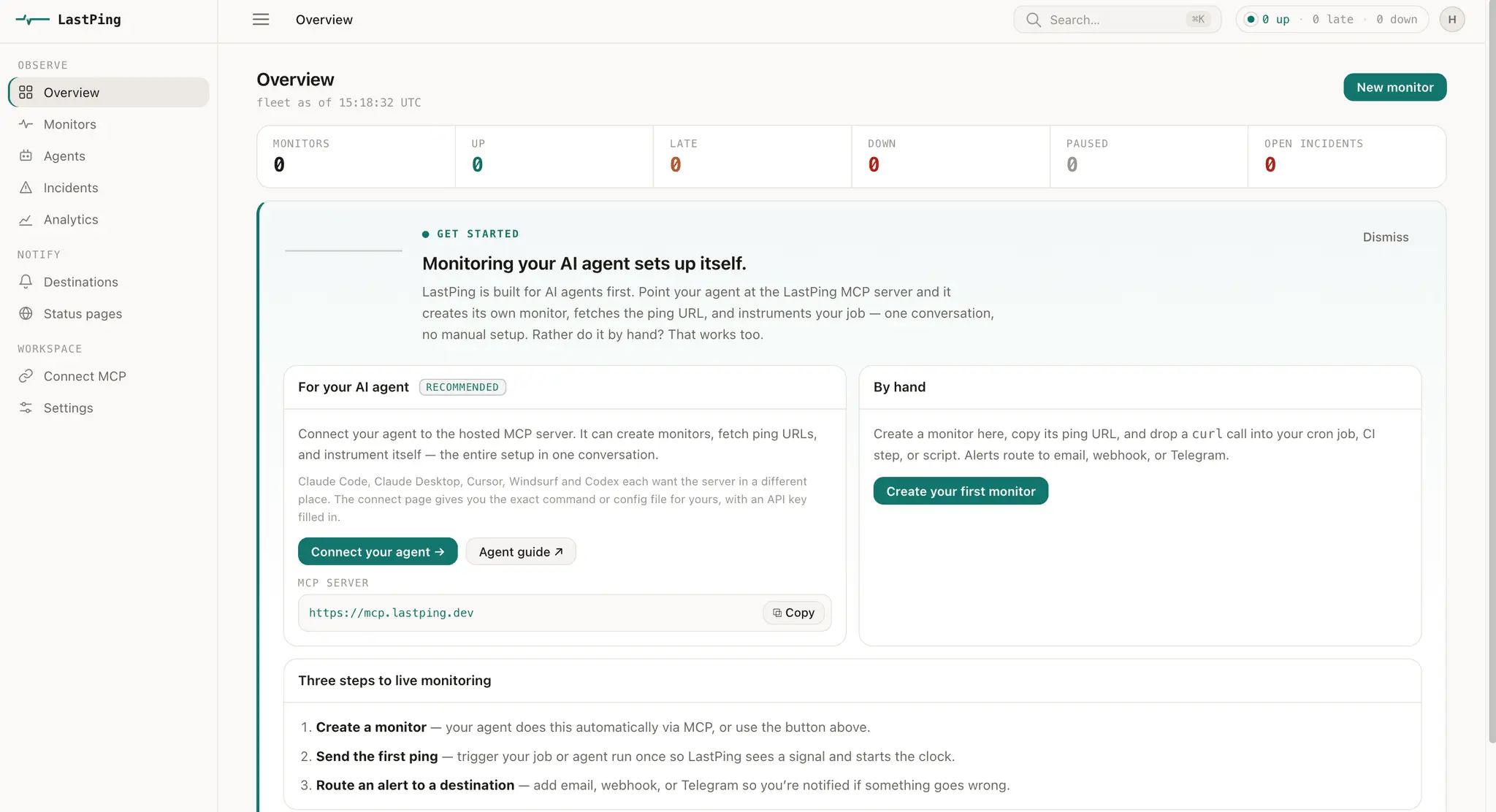Click the LastPing heartbeat logo icon
The image size is (1496, 812).
tap(32, 20)
